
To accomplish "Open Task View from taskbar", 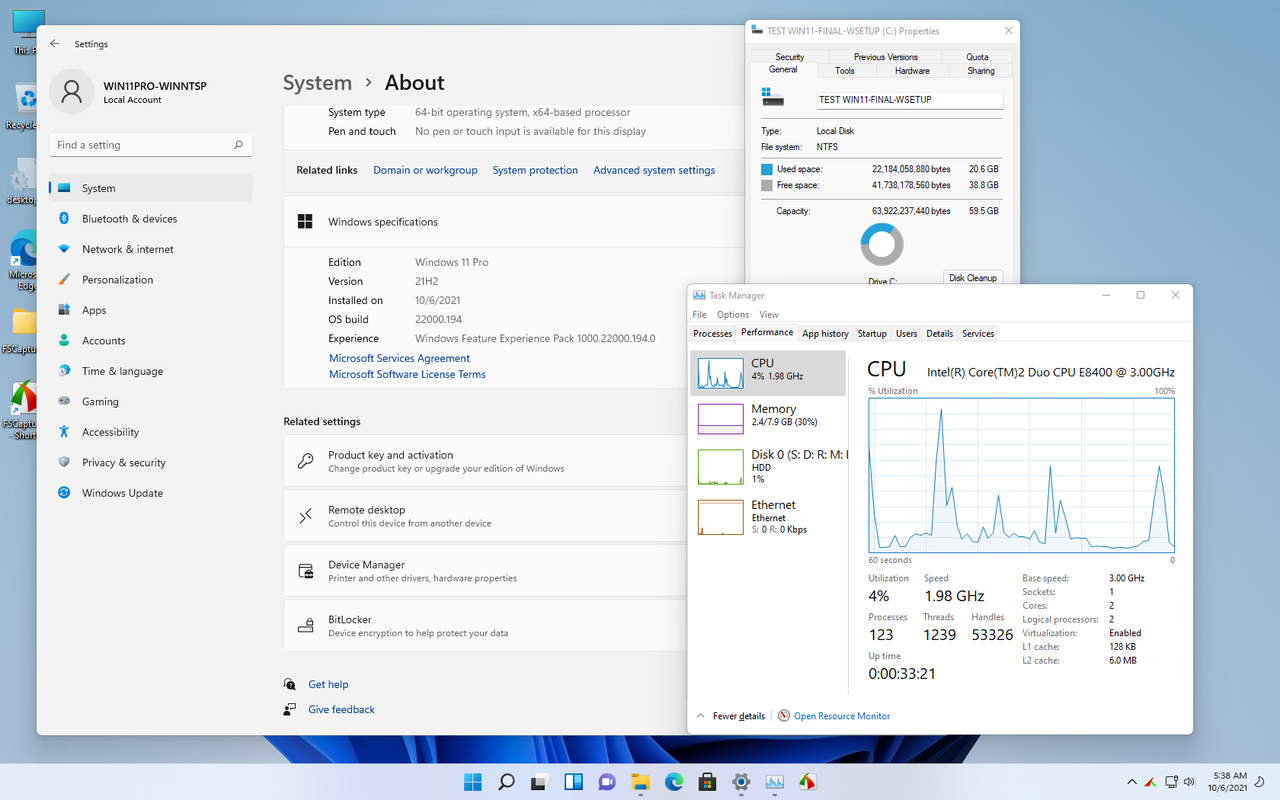I will click(x=539, y=781).
